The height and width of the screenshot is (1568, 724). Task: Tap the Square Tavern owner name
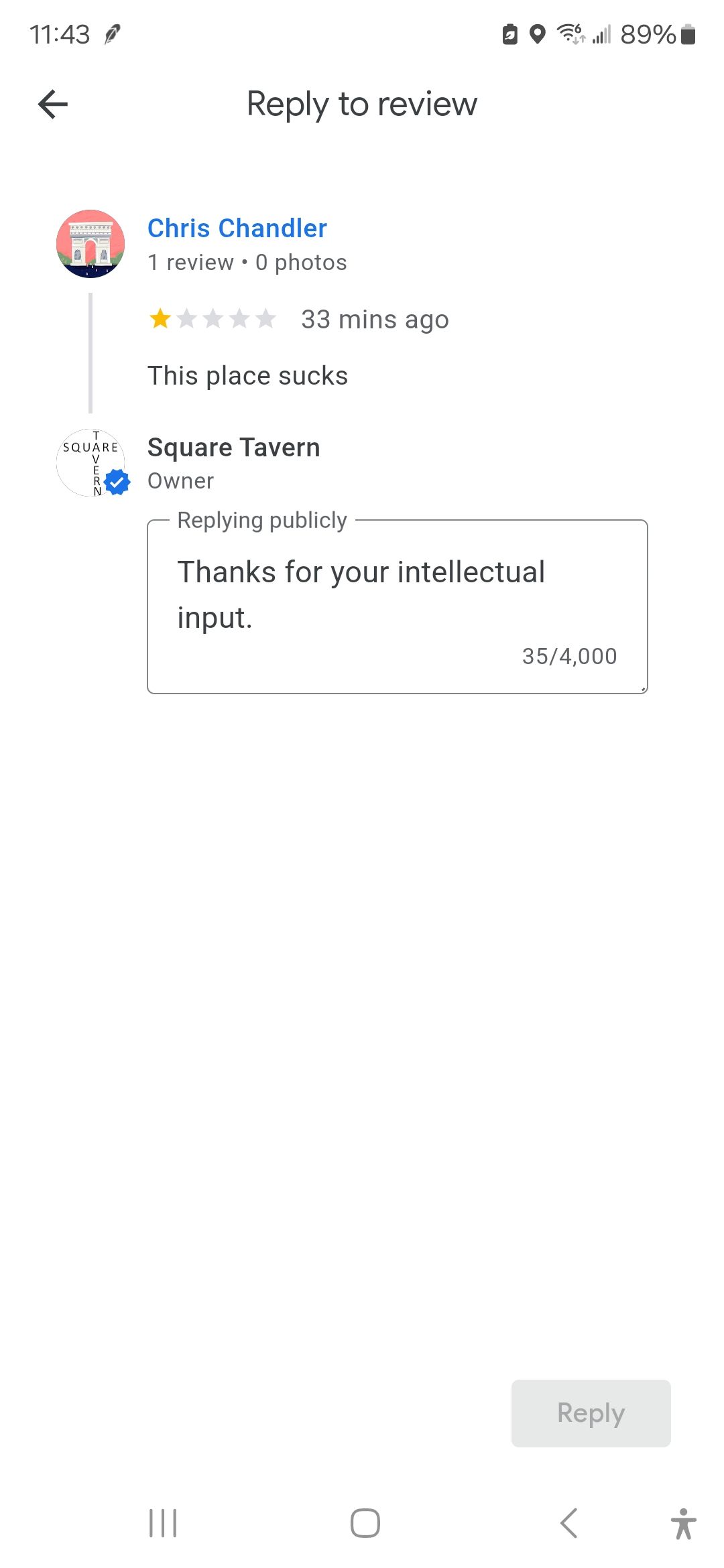(x=233, y=447)
